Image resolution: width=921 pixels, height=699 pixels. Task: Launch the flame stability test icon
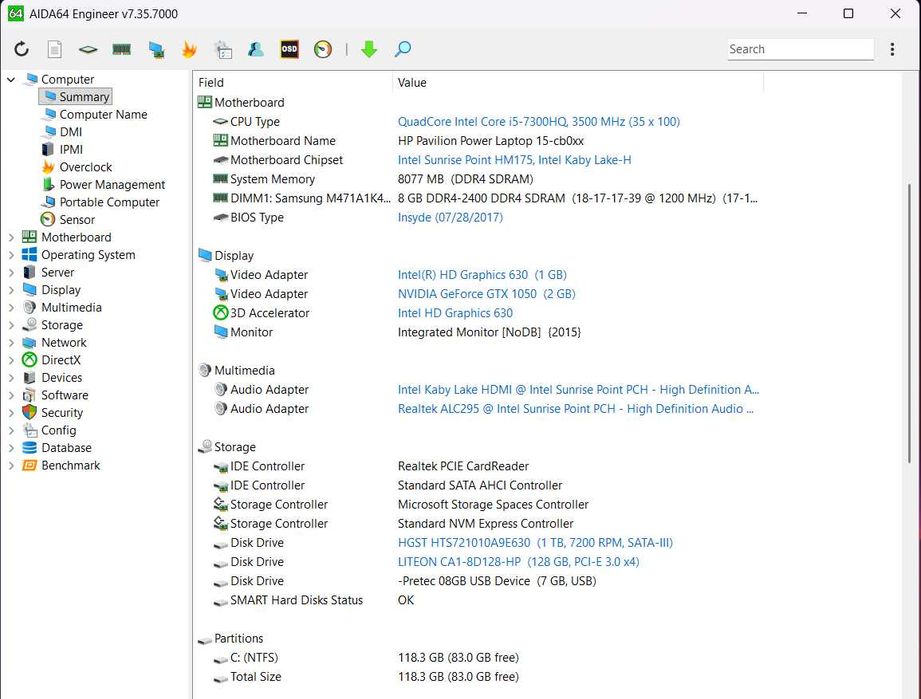[189, 49]
